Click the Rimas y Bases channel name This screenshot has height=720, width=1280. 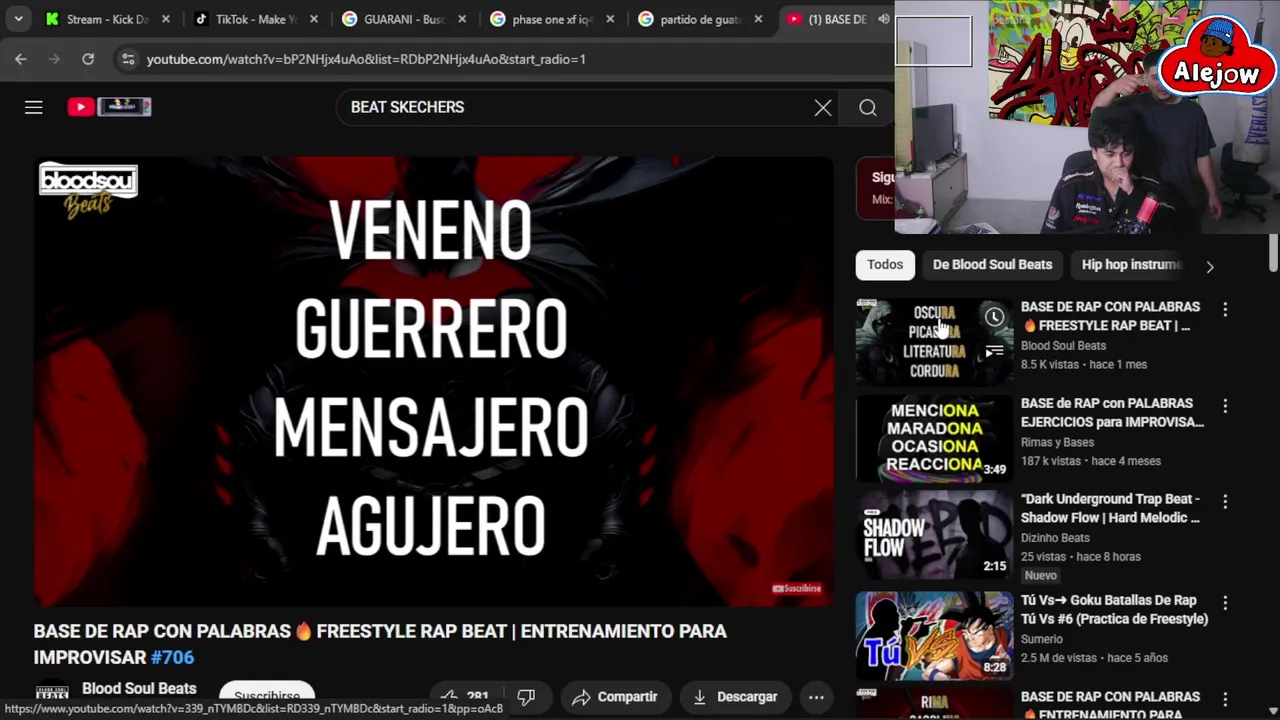[x=1057, y=442]
